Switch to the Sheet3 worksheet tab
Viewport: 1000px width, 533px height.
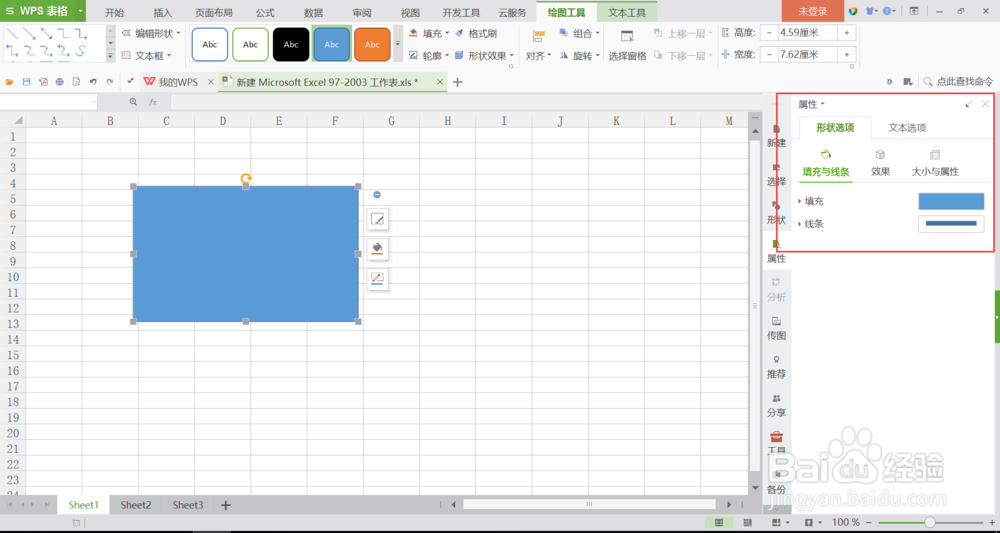pos(188,505)
